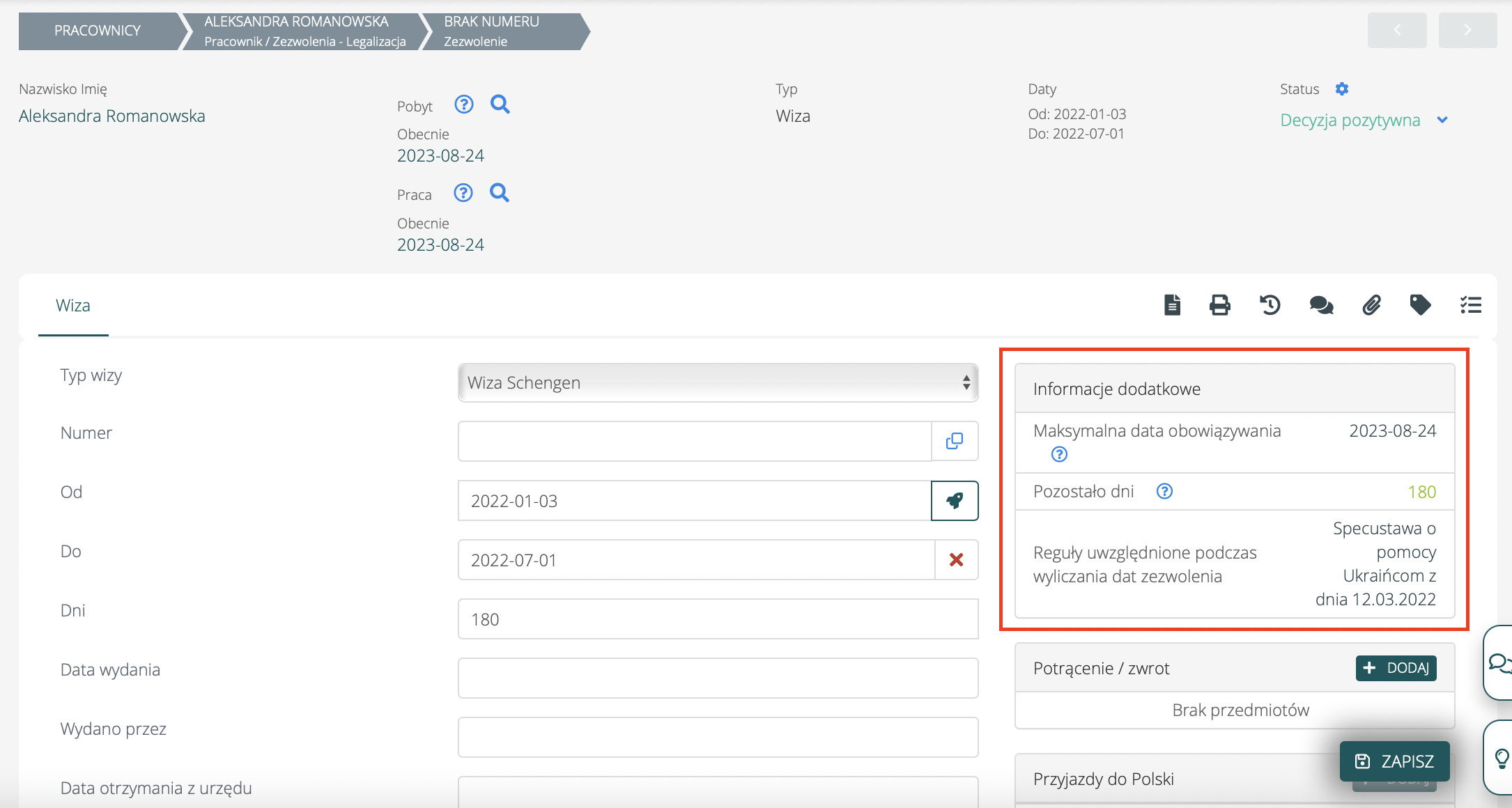Open the Typ wizy Wiza Schengen dropdown
1512x808 pixels.
(718, 382)
